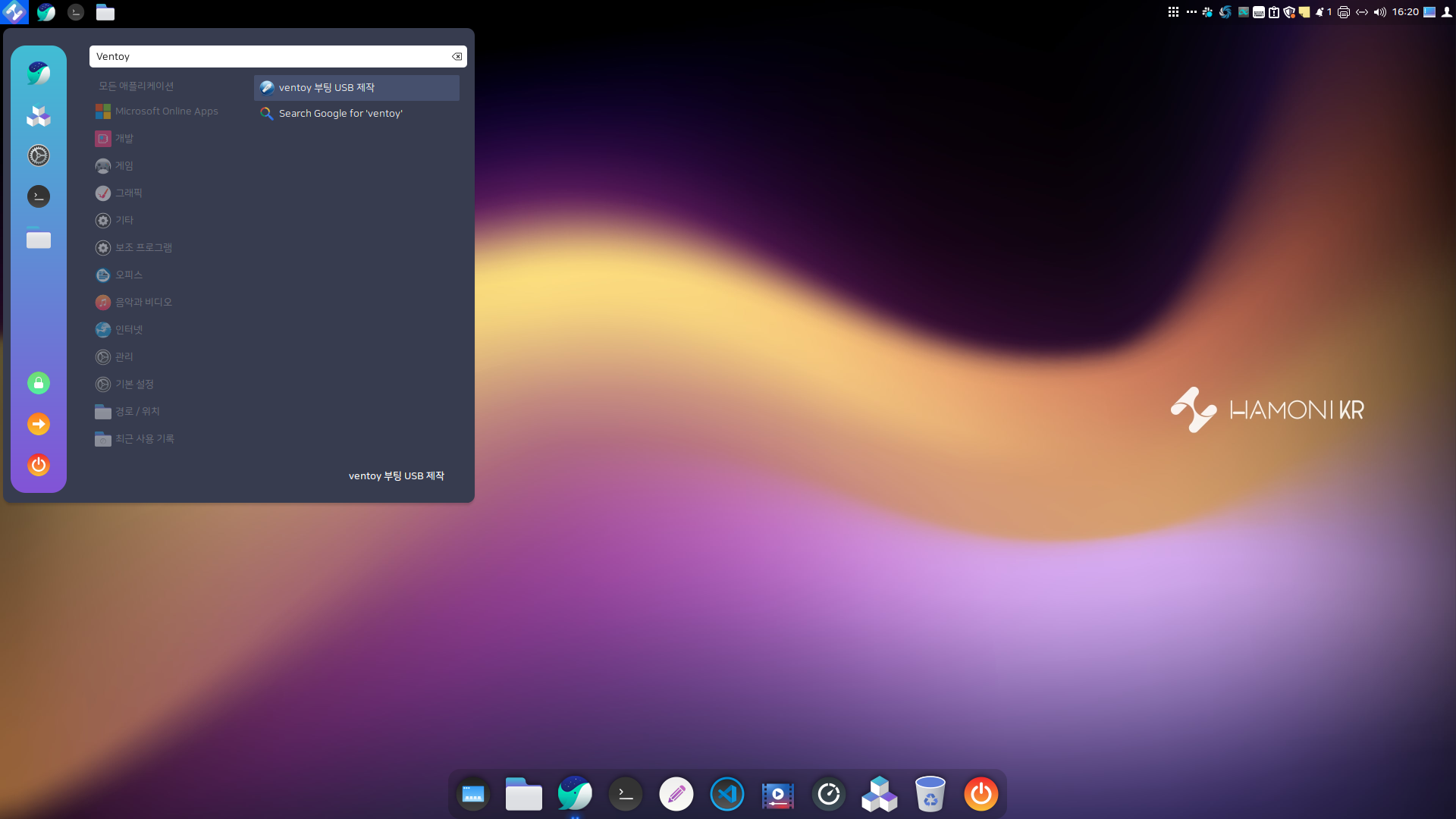
Task: Launch the pencil text editor in dock
Action: (x=676, y=794)
